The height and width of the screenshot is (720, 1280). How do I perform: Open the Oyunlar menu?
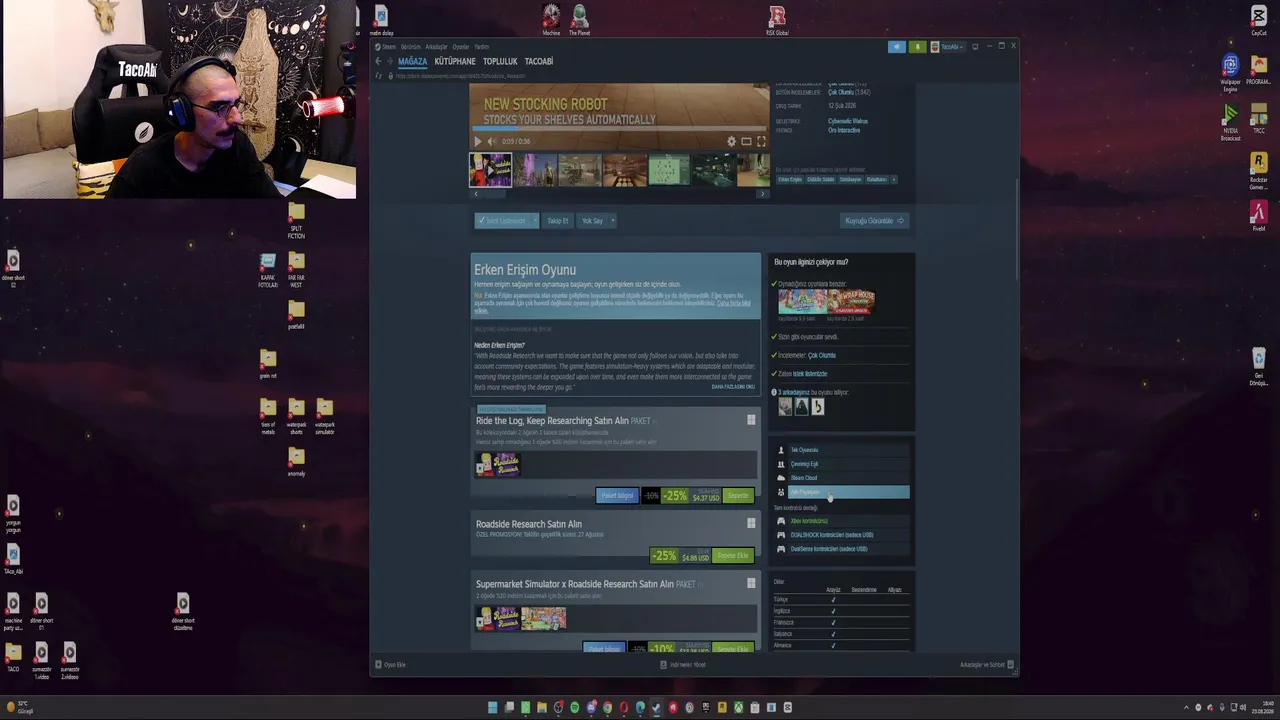pyautogui.click(x=460, y=47)
